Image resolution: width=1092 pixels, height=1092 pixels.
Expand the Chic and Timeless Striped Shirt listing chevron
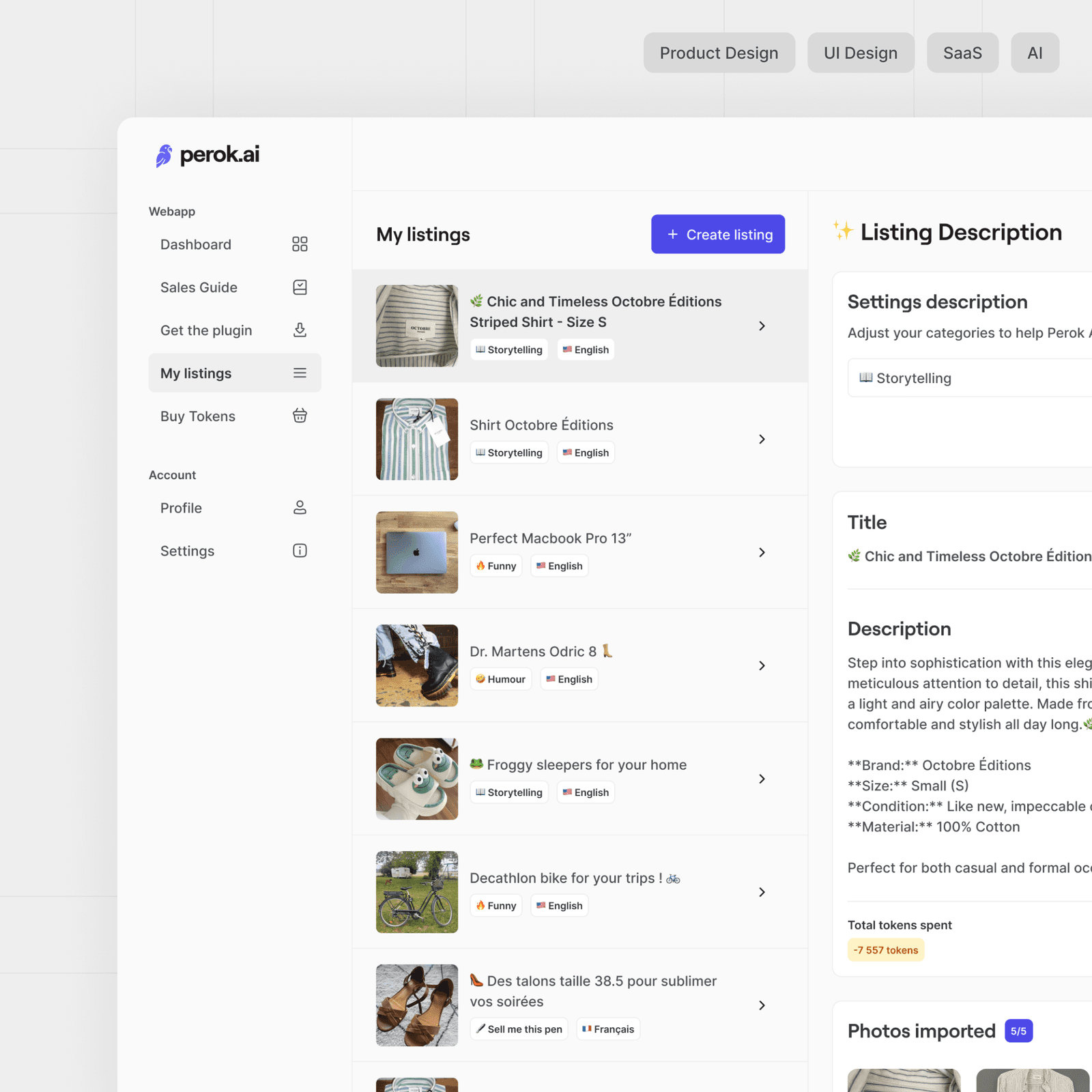[x=762, y=326]
